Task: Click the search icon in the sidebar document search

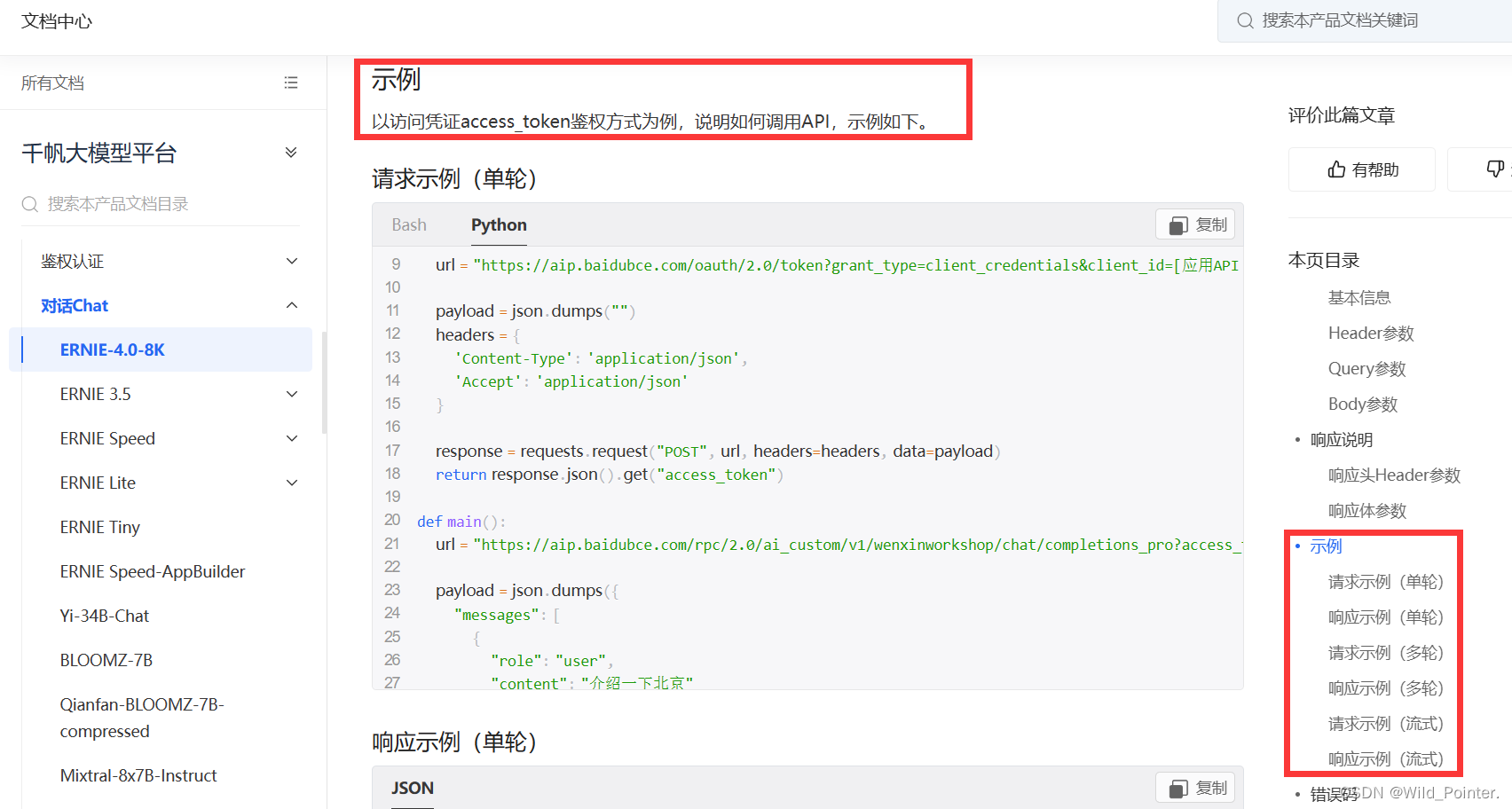Action: click(29, 203)
